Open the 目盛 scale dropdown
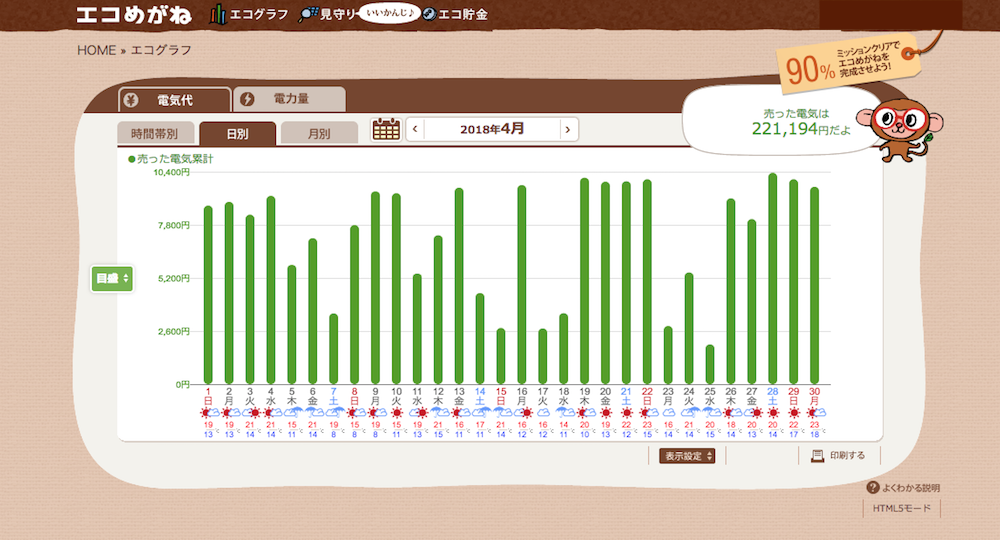 pyautogui.click(x=112, y=279)
